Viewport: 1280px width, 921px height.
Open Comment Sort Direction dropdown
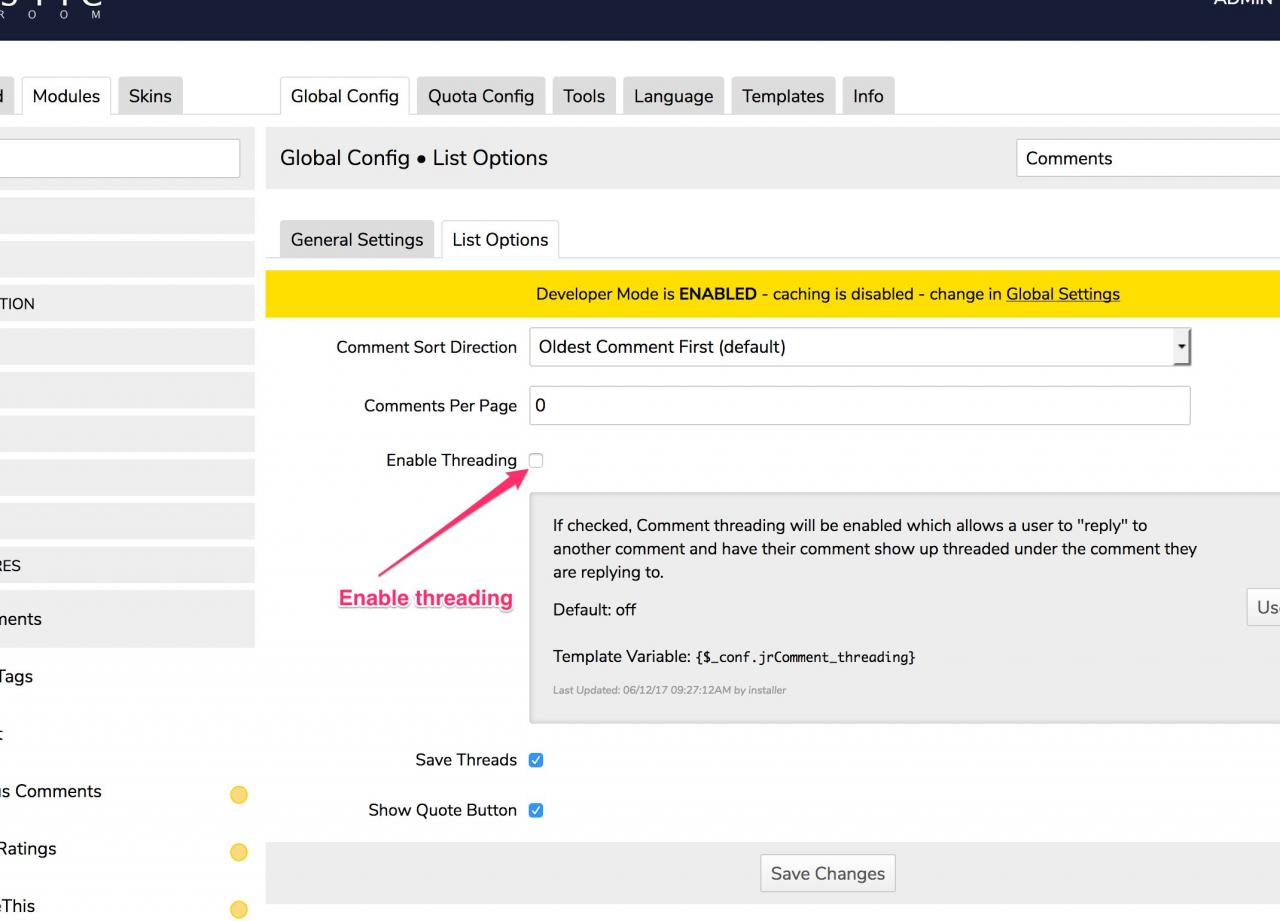(x=858, y=347)
